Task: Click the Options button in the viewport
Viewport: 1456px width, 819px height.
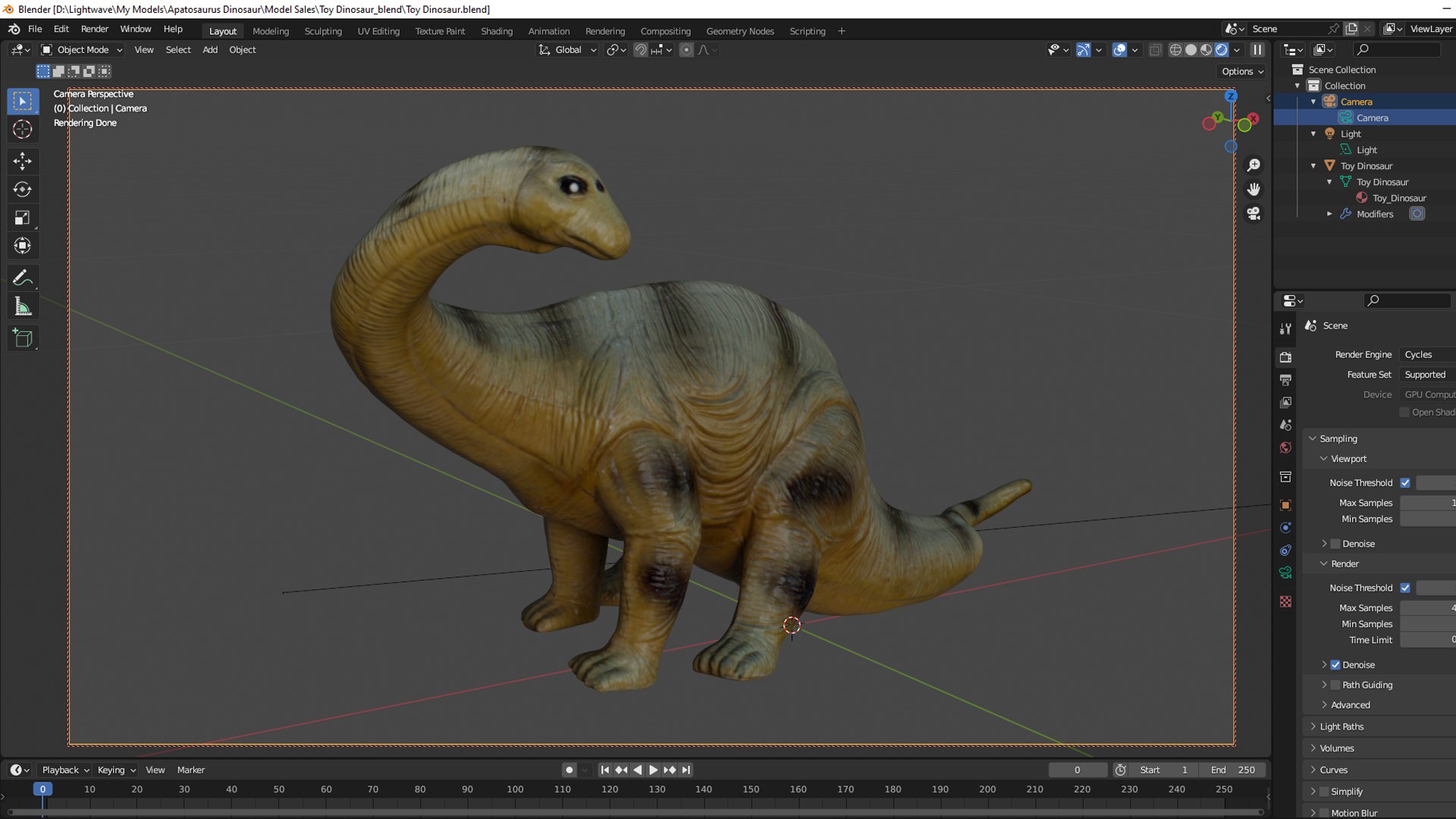Action: (1243, 71)
